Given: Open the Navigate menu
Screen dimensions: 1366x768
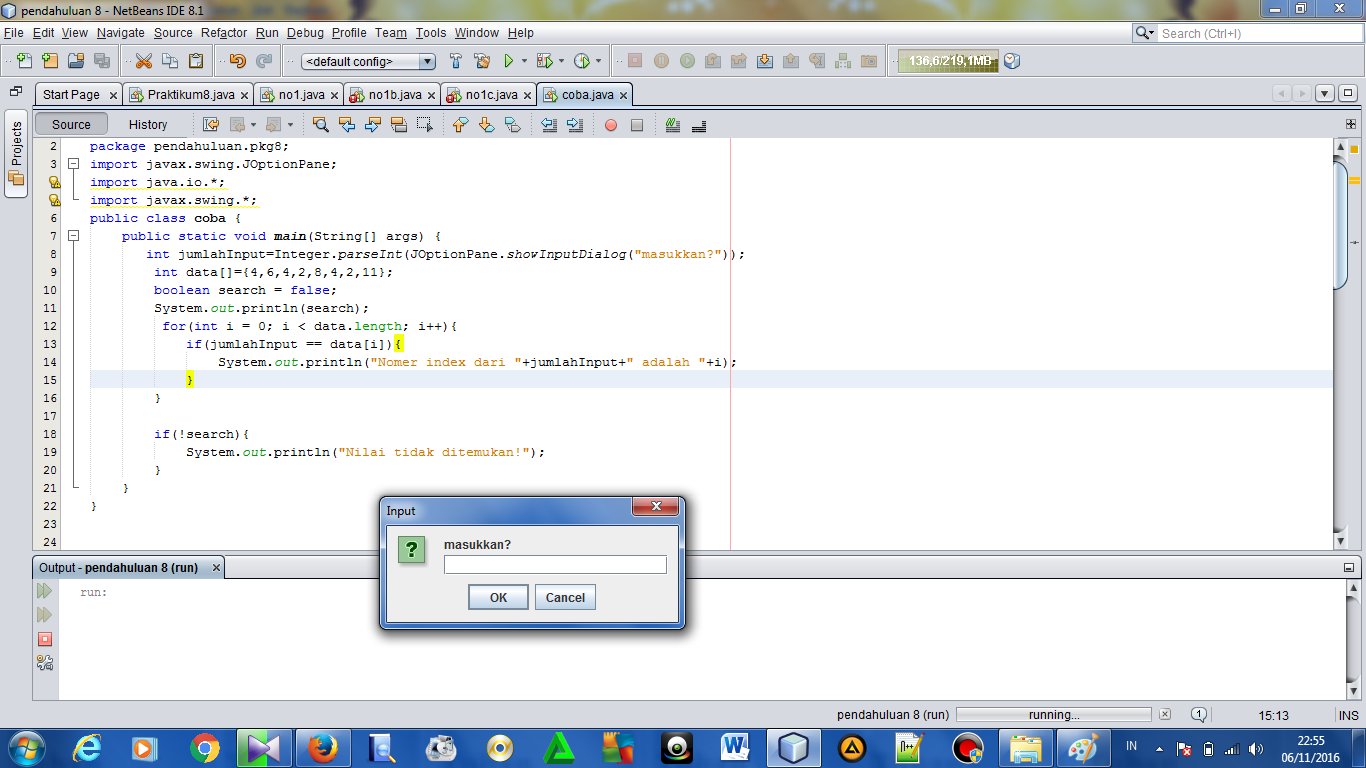Looking at the screenshot, I should pyautogui.click(x=121, y=33).
